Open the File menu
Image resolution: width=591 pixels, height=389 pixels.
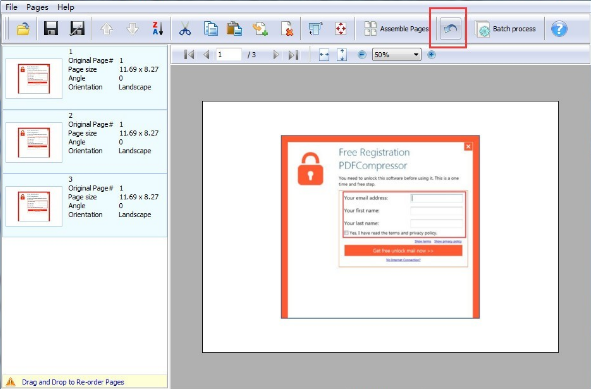point(11,7)
